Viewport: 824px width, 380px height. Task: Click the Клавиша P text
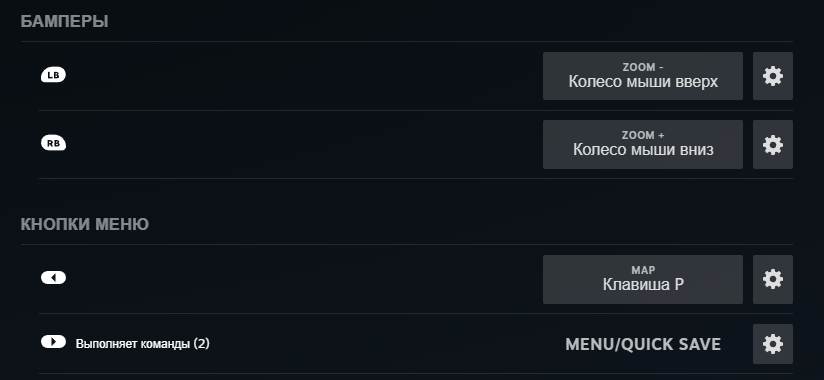(643, 285)
